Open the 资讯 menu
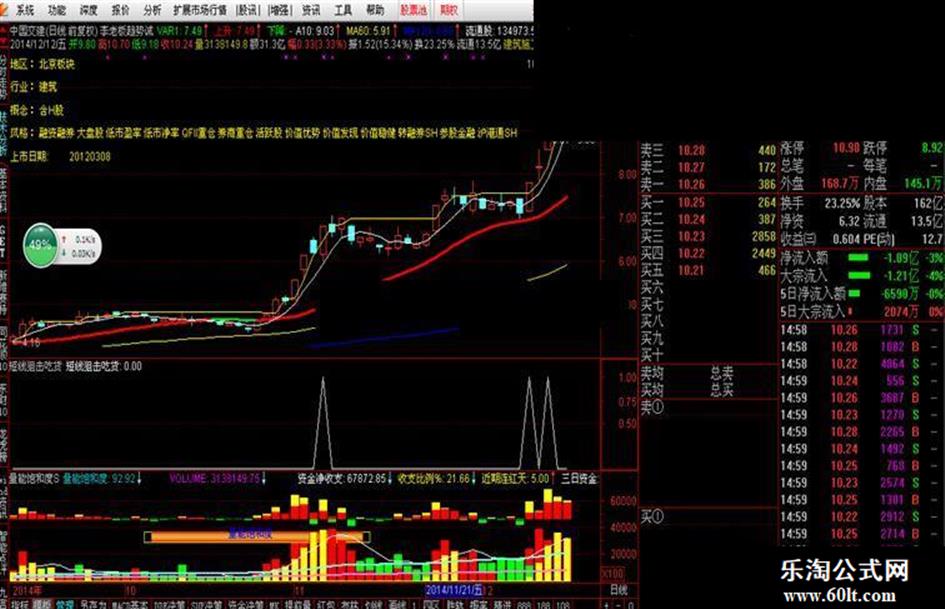Screen dimensions: 945x609 pyautogui.click(x=311, y=10)
